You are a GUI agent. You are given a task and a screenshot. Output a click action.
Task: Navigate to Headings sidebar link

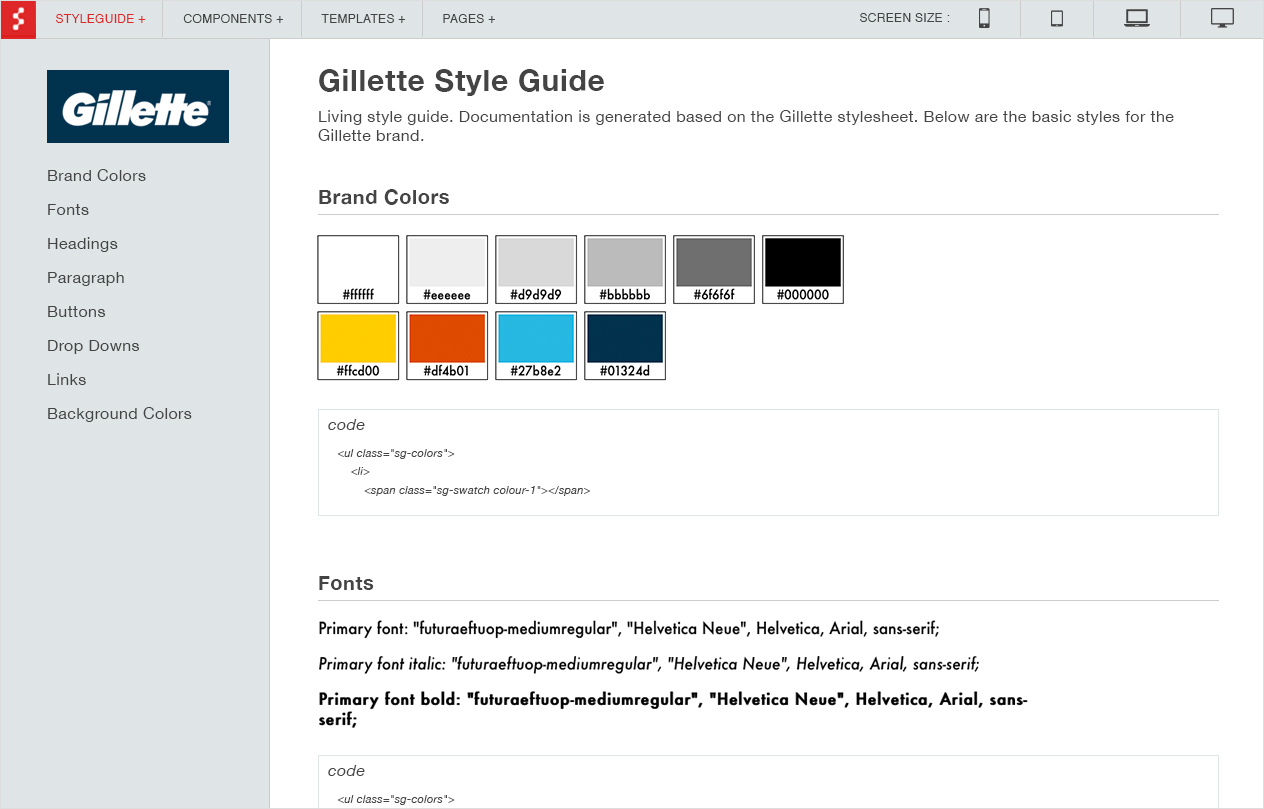(x=82, y=244)
